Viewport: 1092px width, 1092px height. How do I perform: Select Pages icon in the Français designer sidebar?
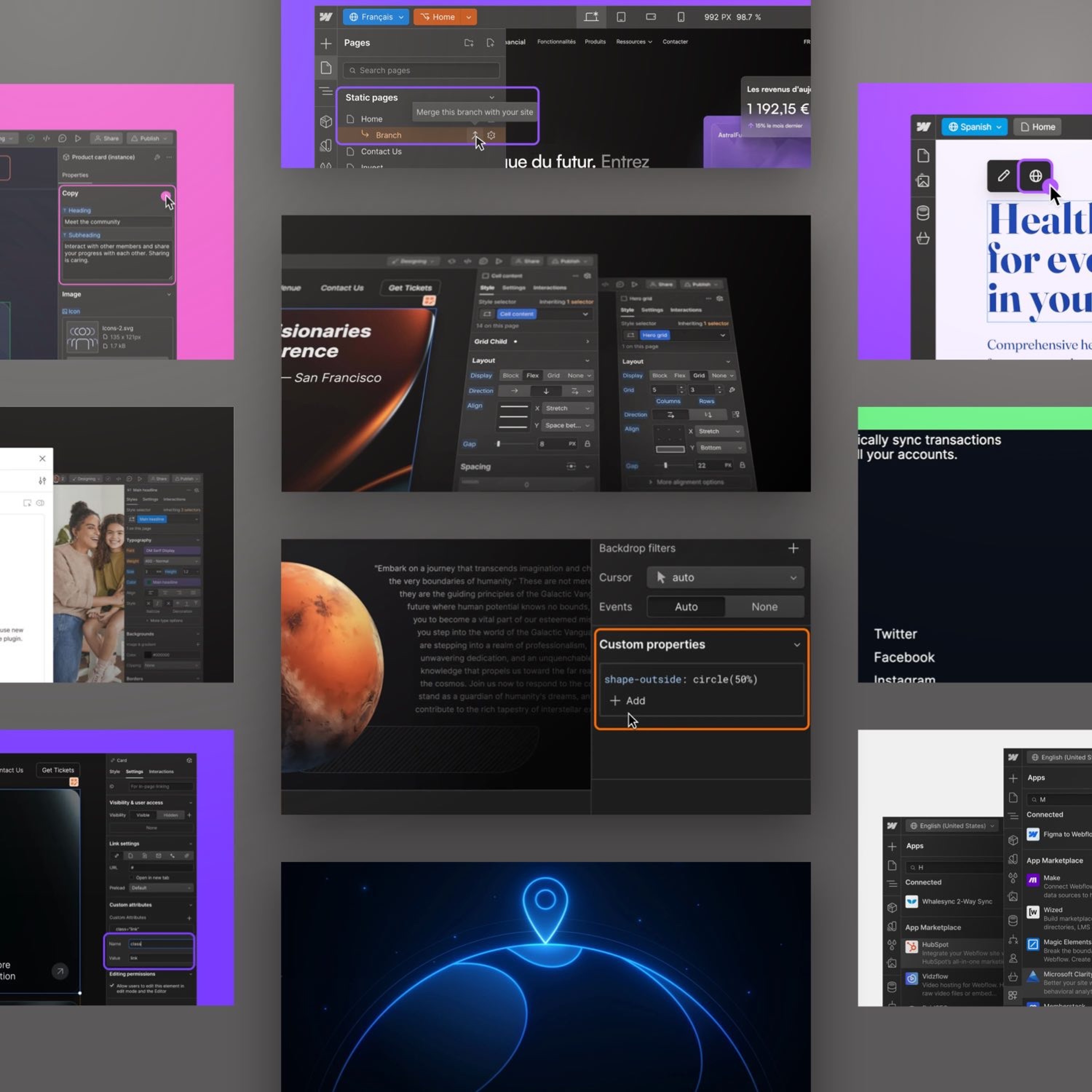point(326,68)
